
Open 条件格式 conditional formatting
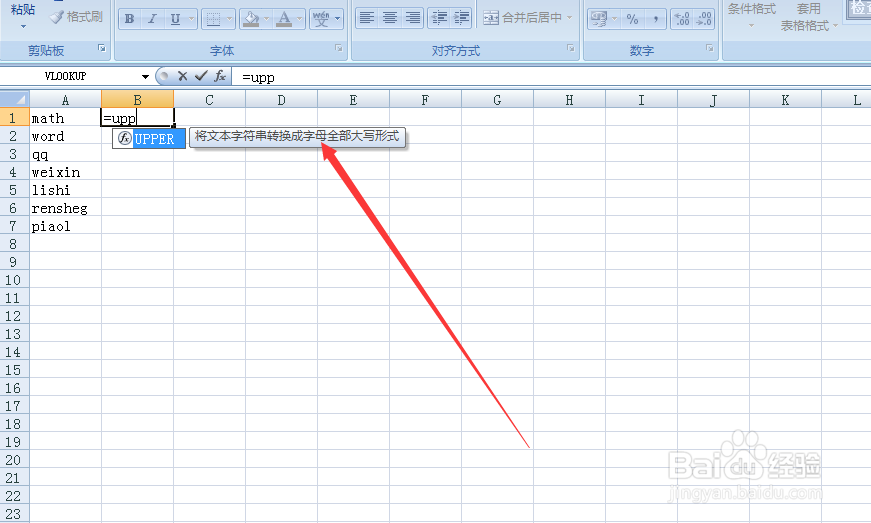752,16
